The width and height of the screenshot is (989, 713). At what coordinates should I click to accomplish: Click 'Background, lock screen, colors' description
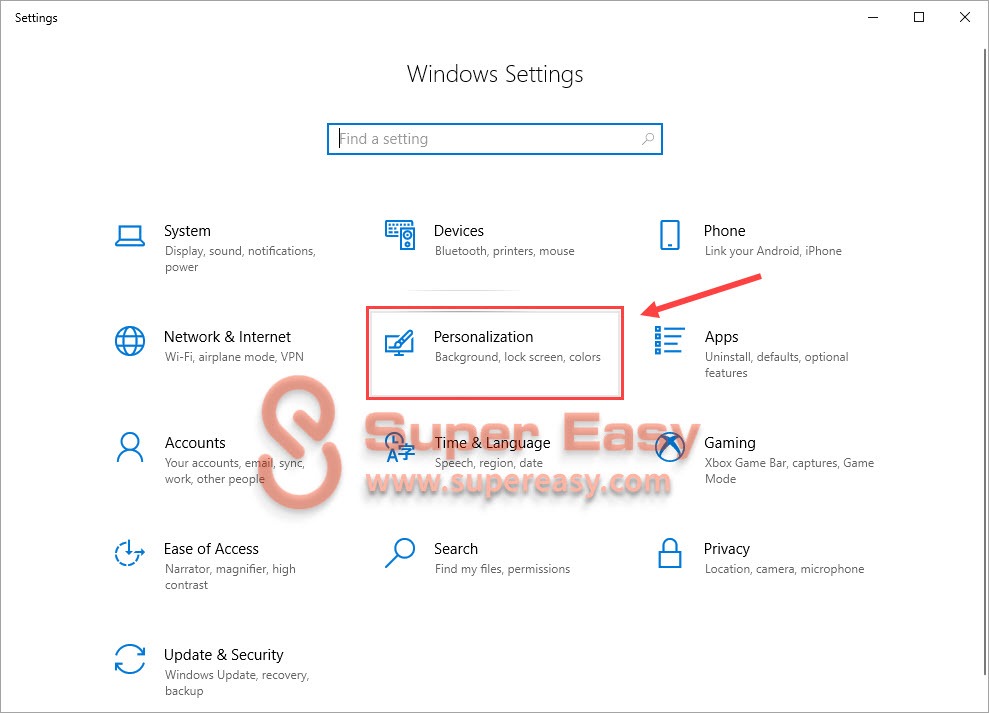point(518,357)
